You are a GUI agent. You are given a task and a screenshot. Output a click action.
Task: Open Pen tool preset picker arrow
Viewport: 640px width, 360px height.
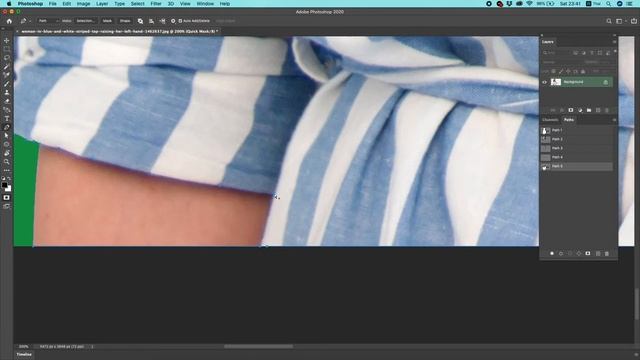pyautogui.click(x=30, y=21)
